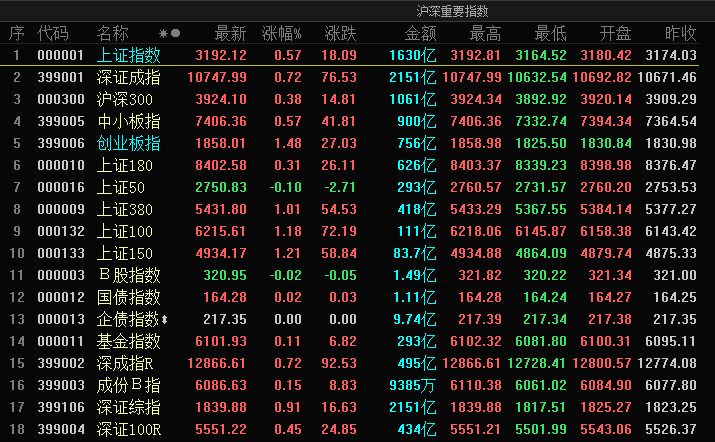Click the change value -0.10
The image size is (715, 442).
(x=285, y=187)
